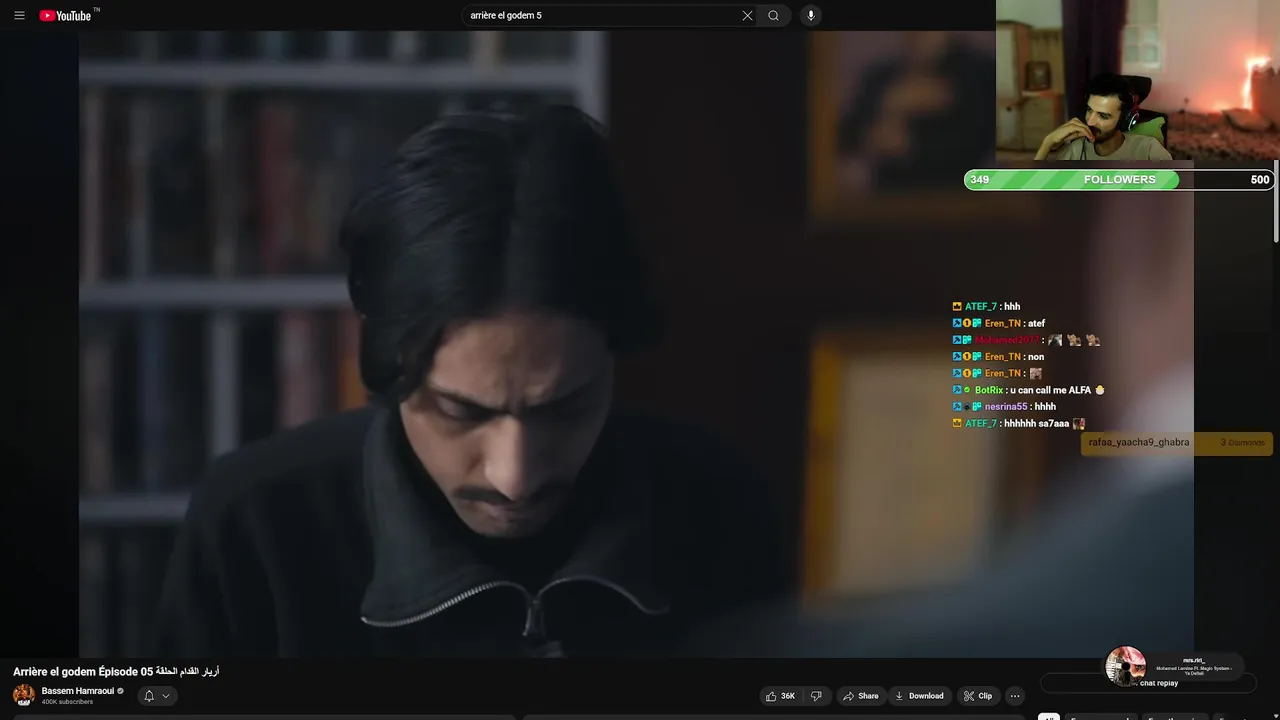Open the Bassem Hamraoui channel avatar

pos(23,695)
